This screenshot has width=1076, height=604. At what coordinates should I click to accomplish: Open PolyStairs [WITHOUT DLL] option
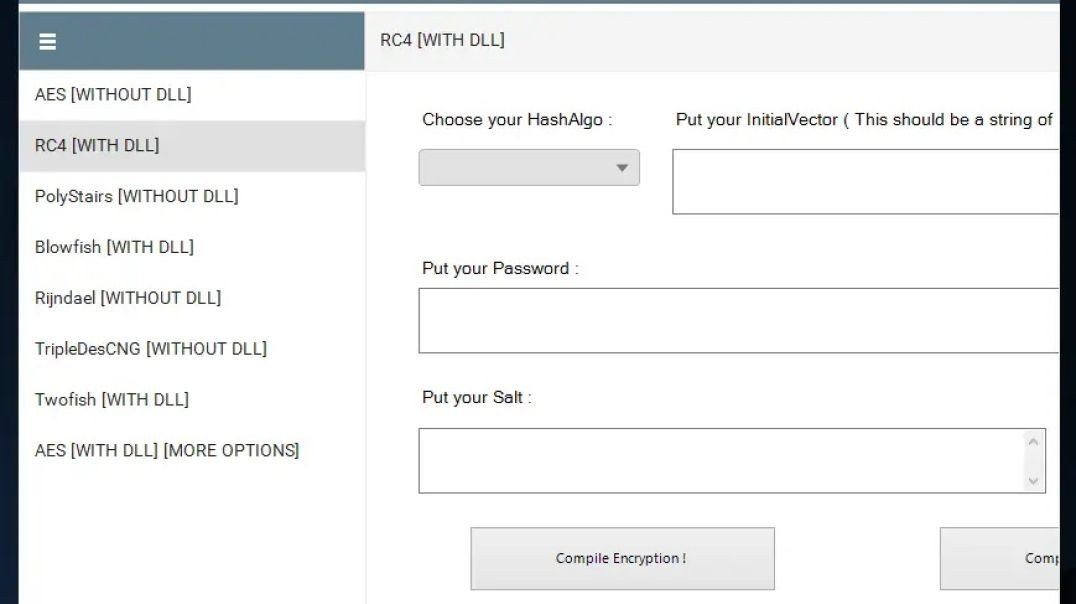[136, 197]
